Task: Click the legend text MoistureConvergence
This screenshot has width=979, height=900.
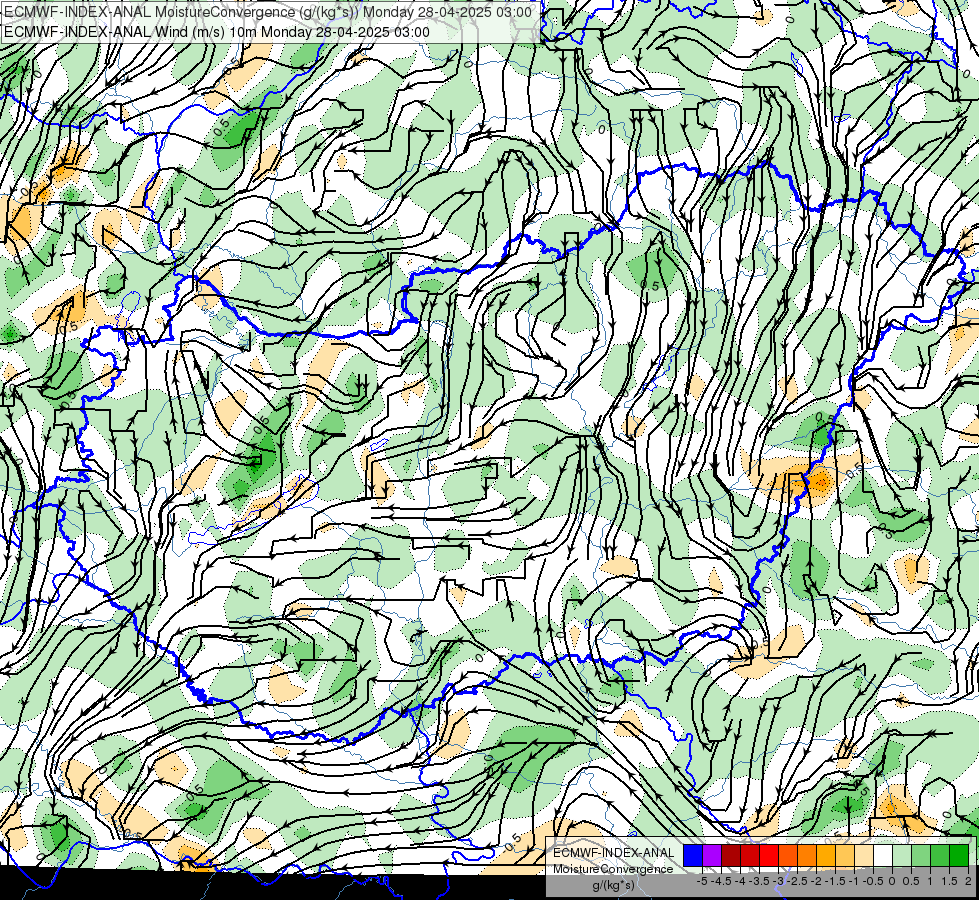Action: [x=613, y=869]
